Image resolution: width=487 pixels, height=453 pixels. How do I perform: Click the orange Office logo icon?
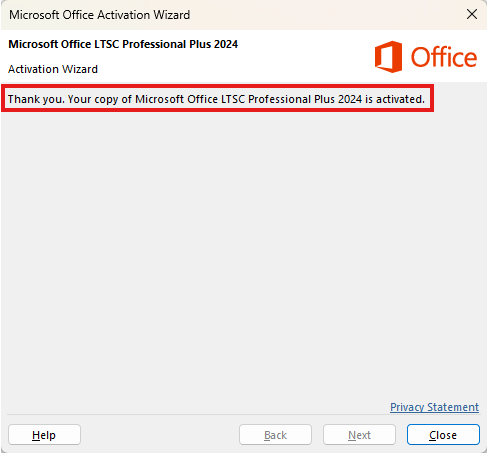(388, 57)
